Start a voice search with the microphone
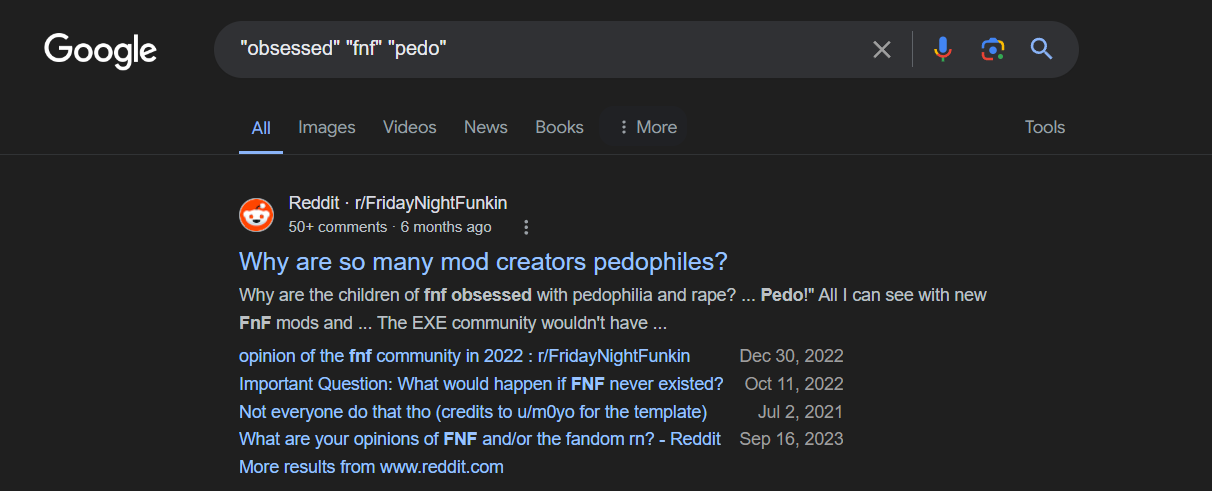The width and height of the screenshot is (1212, 491). click(942, 49)
